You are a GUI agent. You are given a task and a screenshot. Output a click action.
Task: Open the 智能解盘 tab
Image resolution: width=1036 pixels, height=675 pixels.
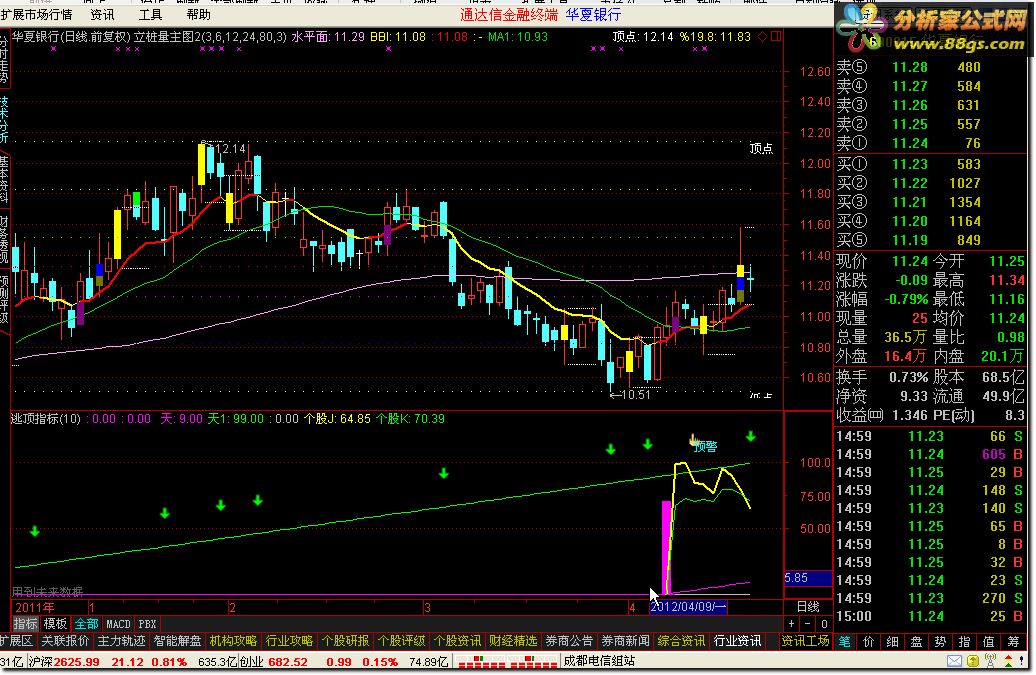click(177, 641)
